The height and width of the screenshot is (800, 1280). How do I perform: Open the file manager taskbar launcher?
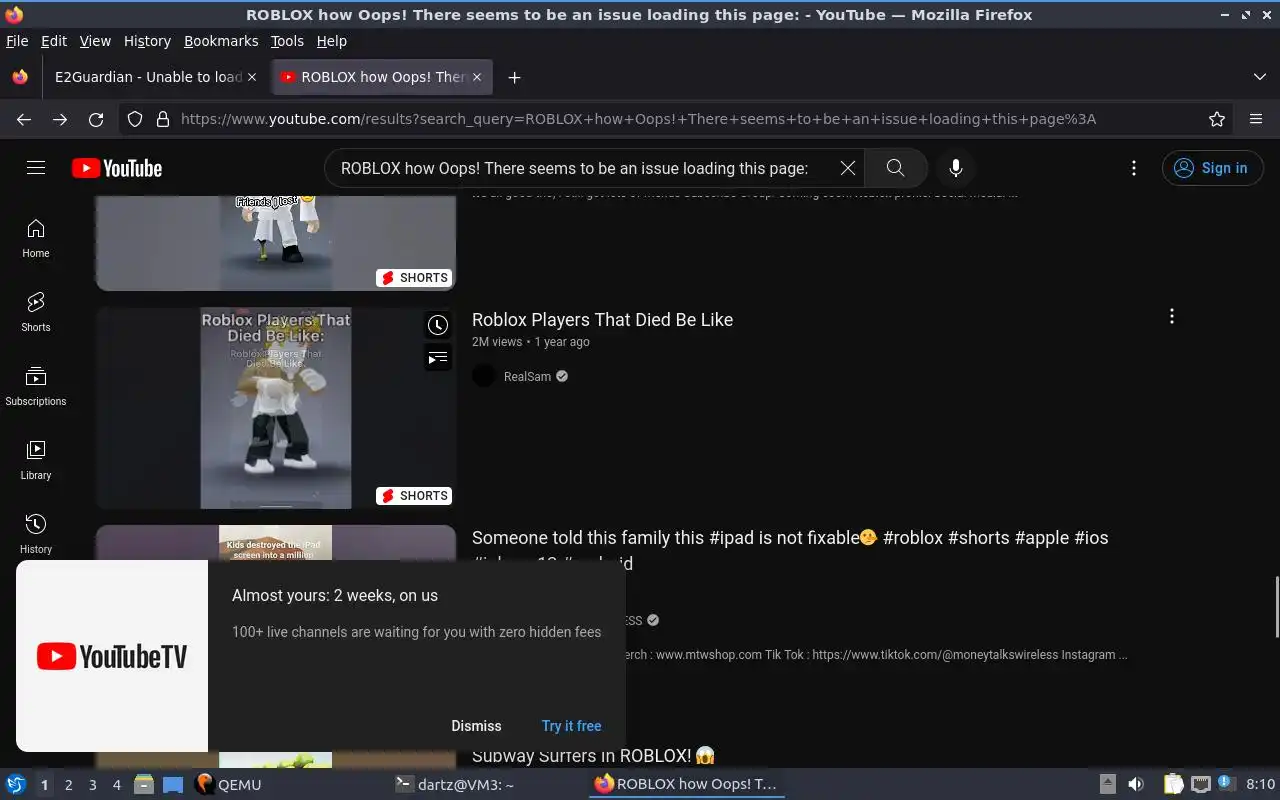click(x=144, y=784)
